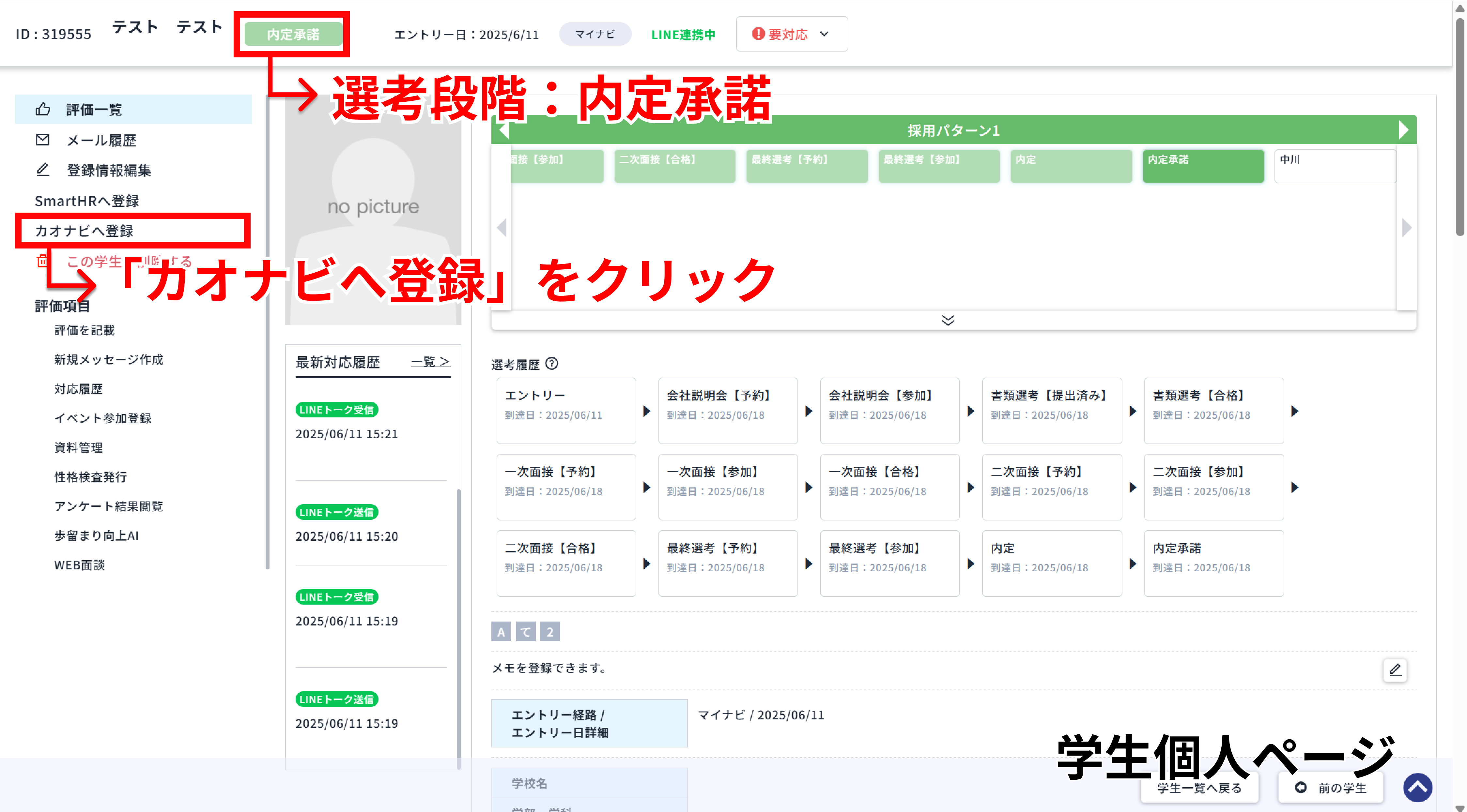Open the help icon next to 選考履歴

tap(551, 364)
